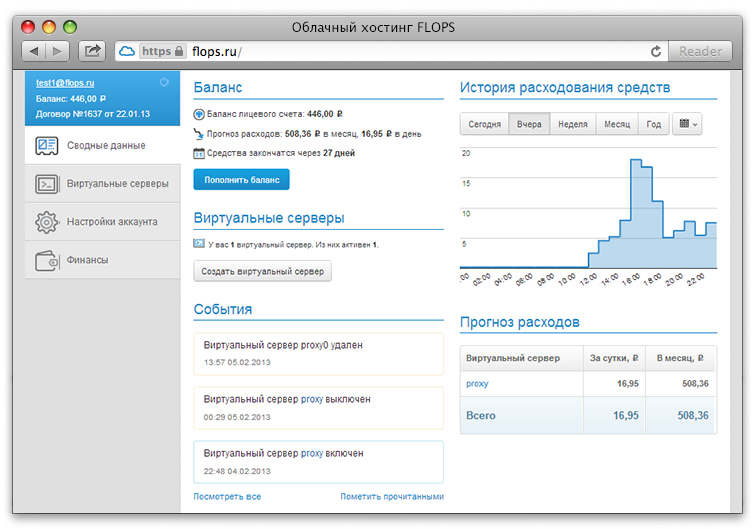
Task: Click the 13:57 05.02.2013 event timestamp
Action: click(237, 362)
